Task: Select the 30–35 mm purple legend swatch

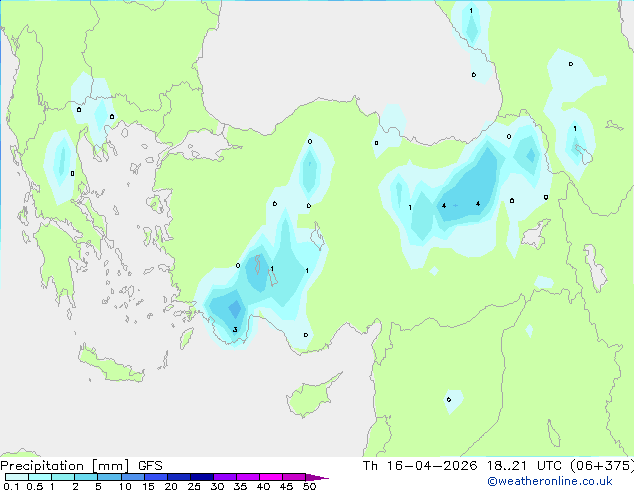Action: click(225, 477)
